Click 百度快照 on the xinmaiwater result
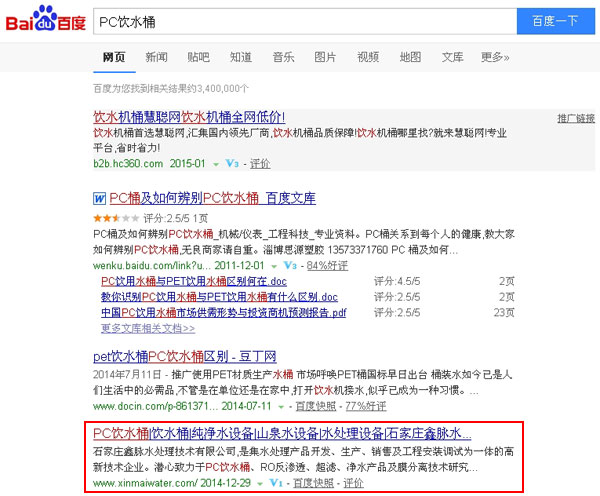This screenshot has height=496, width=600. click(313, 483)
